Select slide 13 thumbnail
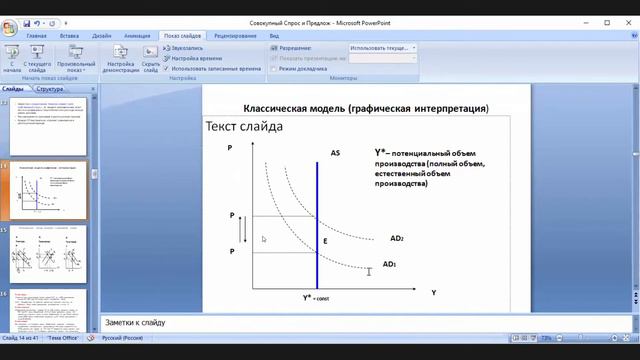This screenshot has height=360, width=640. pos(48,127)
